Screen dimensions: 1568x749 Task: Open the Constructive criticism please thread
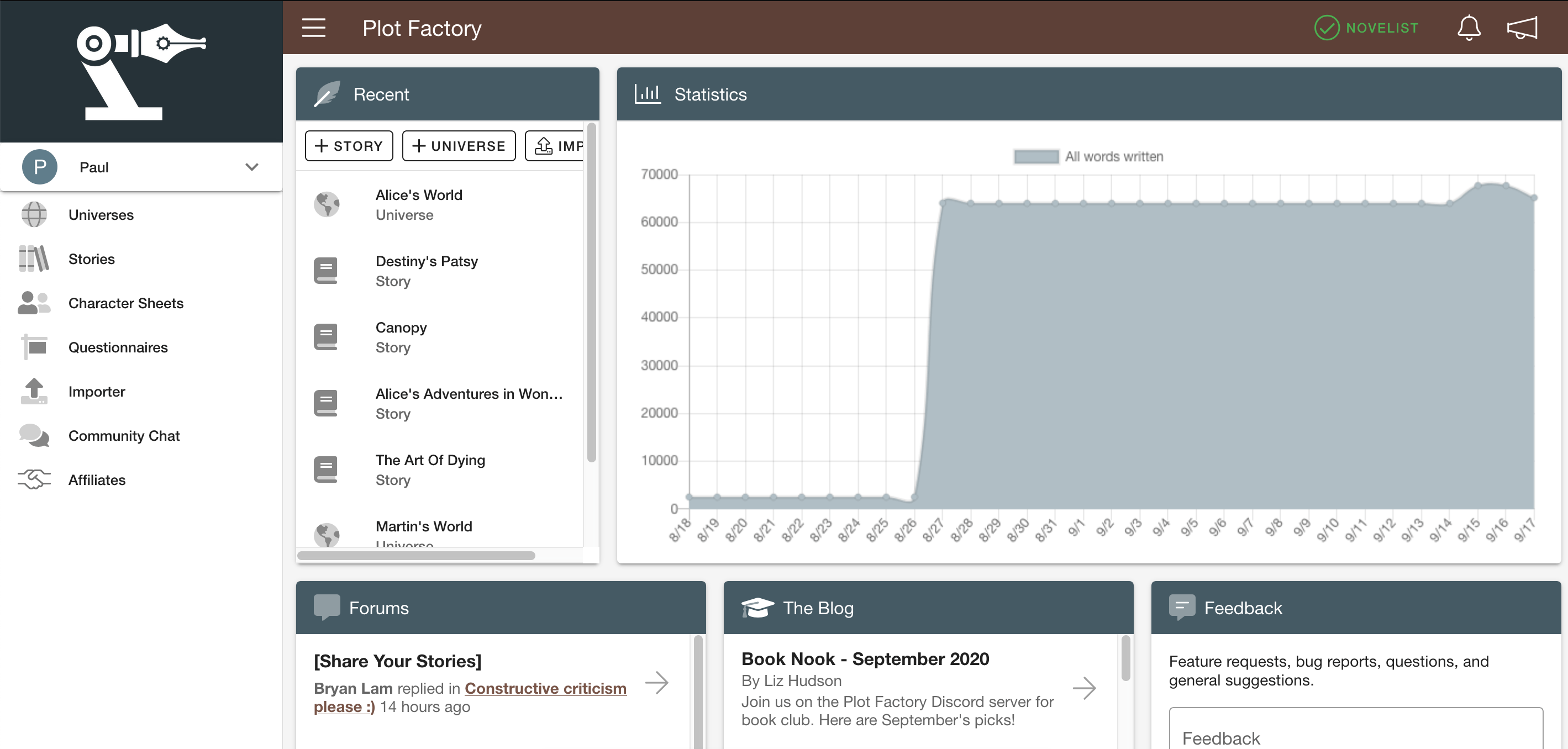(x=545, y=688)
